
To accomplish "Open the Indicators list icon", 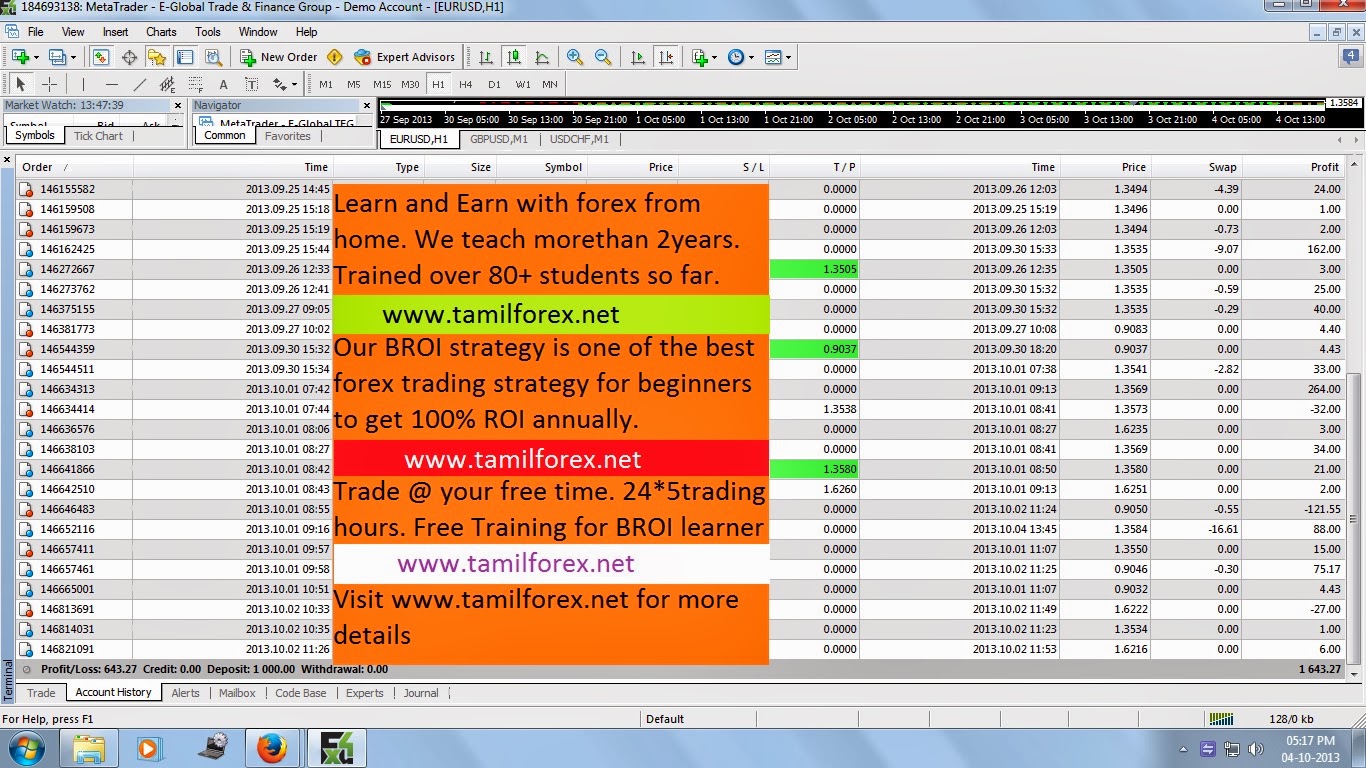I will (x=700, y=57).
